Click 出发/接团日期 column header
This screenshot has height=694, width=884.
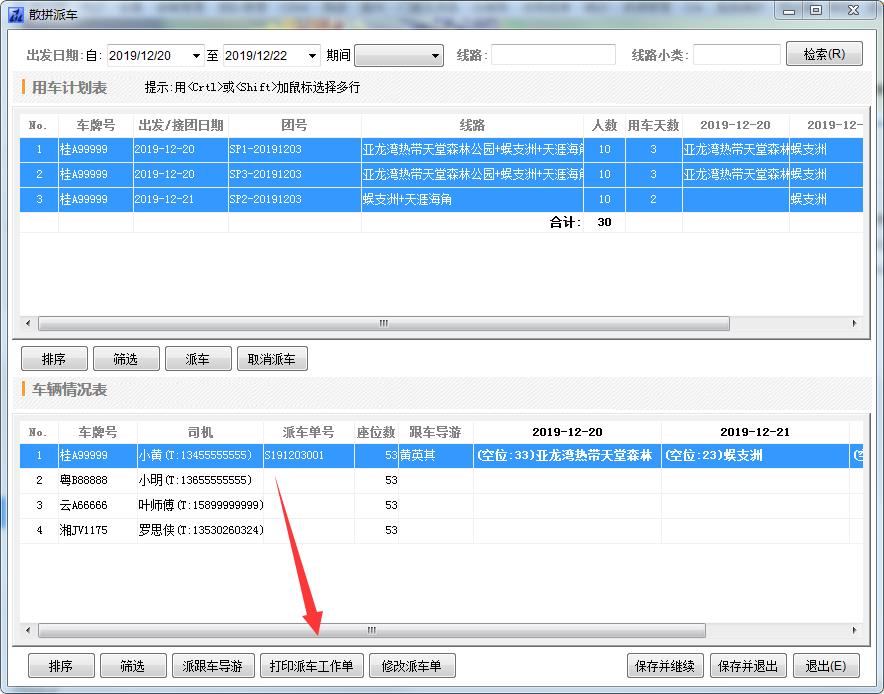click(181, 125)
